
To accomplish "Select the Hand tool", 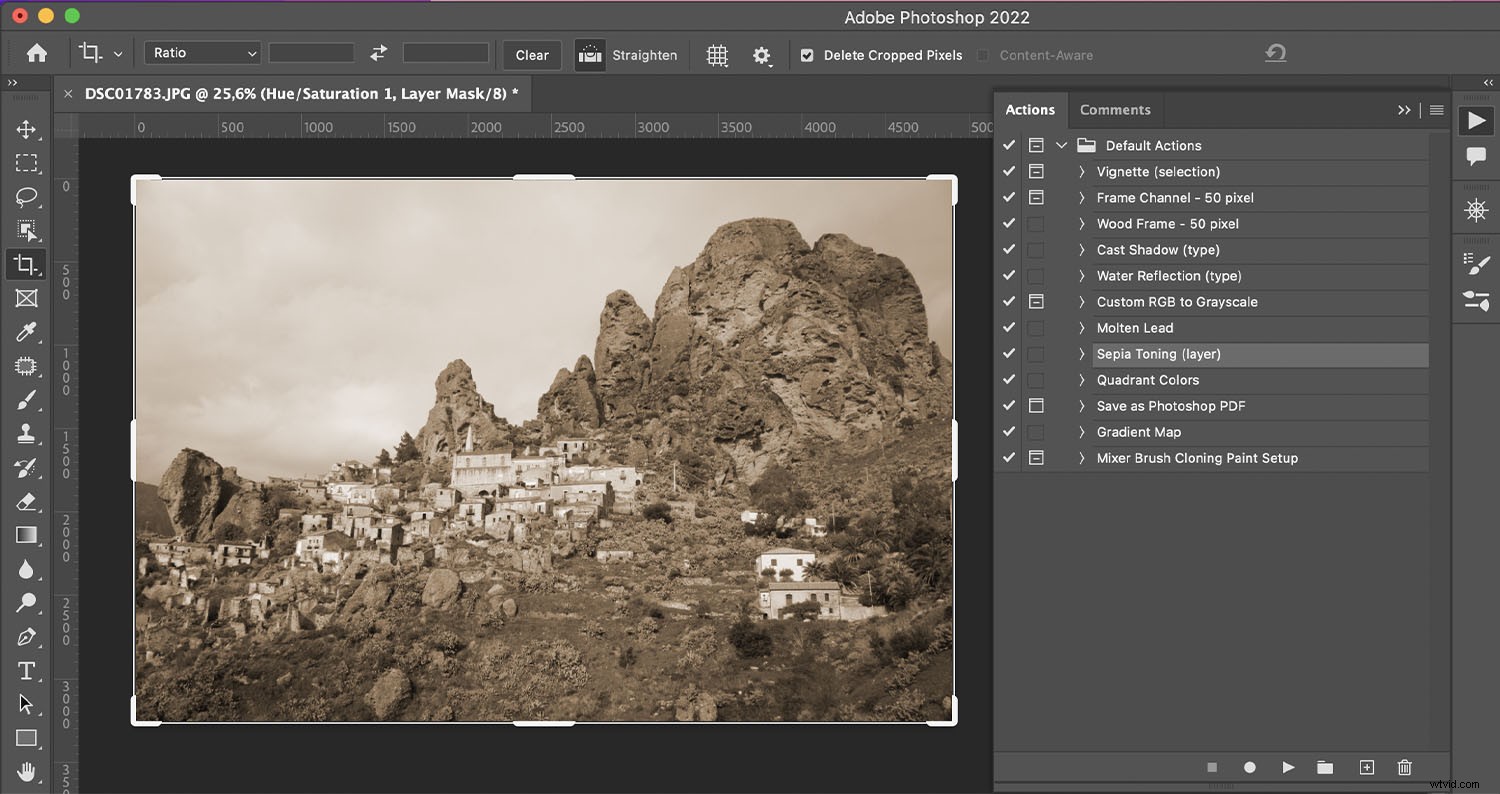I will (27, 772).
